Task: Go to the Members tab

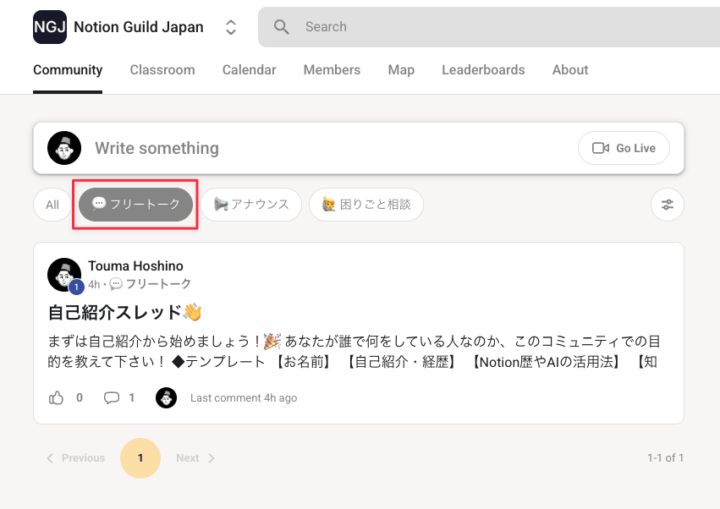Action: point(332,70)
